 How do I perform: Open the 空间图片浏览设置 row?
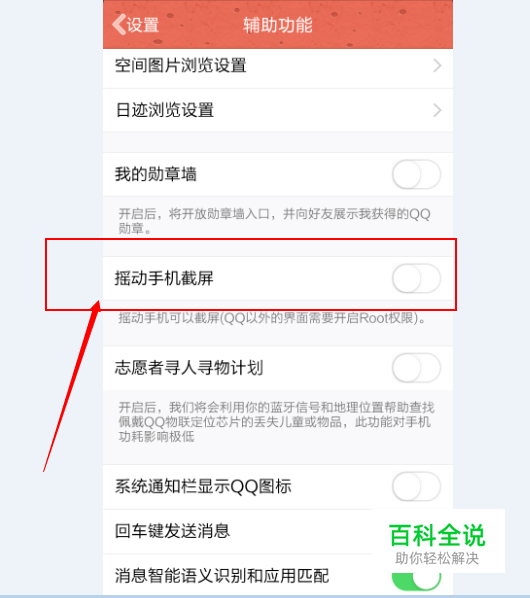(x=278, y=66)
